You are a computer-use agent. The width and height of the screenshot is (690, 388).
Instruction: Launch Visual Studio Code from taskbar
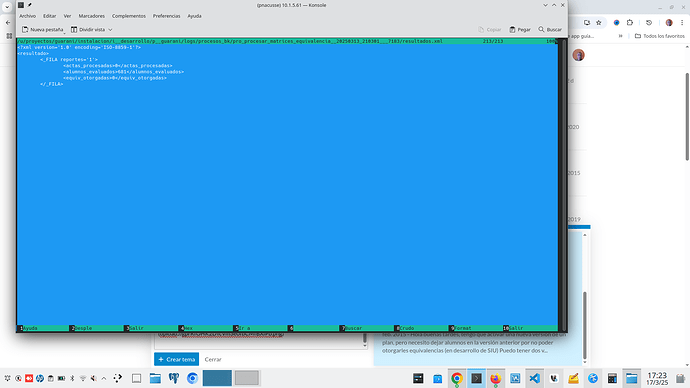pos(534,378)
